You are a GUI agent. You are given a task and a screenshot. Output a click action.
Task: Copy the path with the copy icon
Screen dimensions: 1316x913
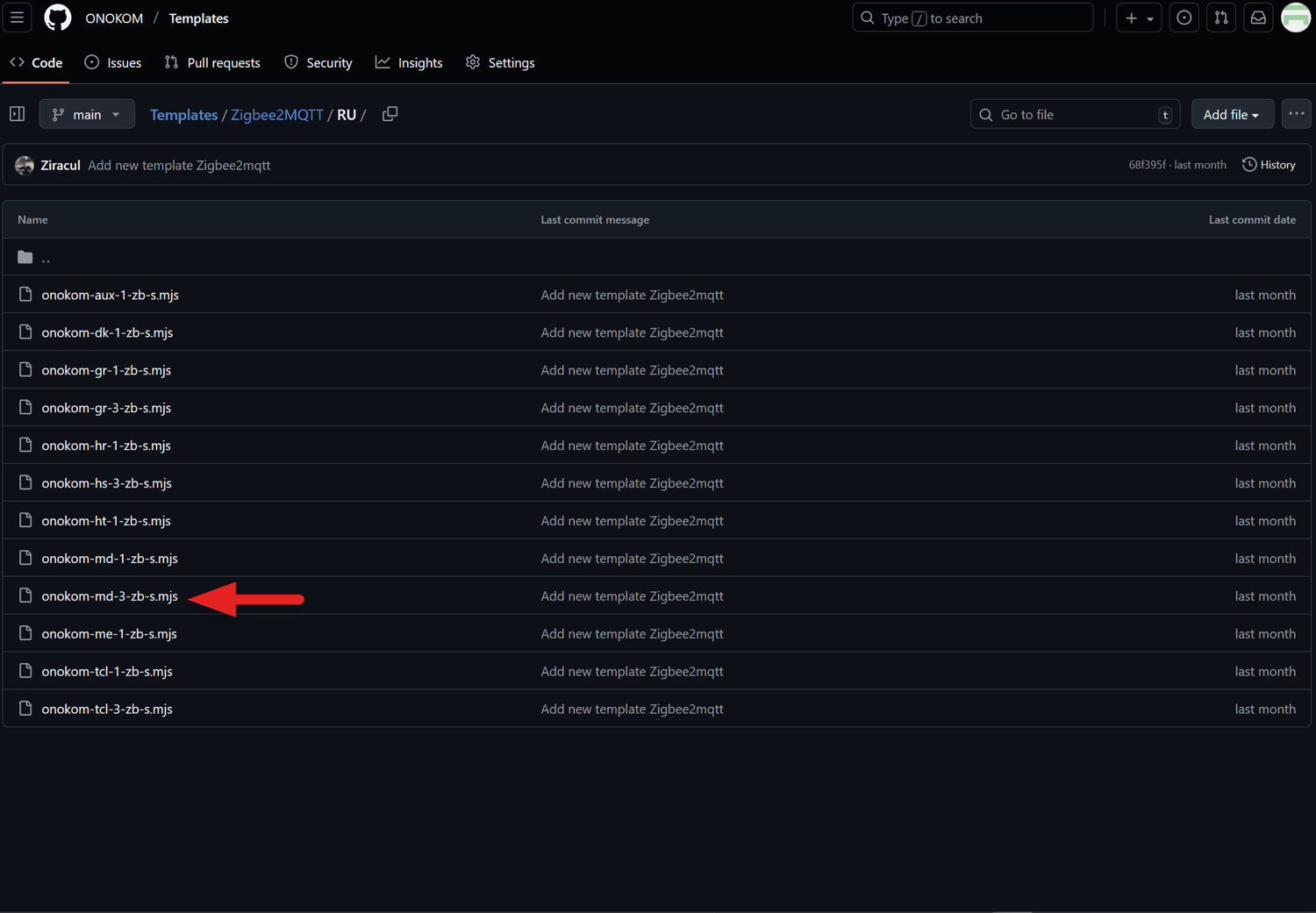(390, 114)
